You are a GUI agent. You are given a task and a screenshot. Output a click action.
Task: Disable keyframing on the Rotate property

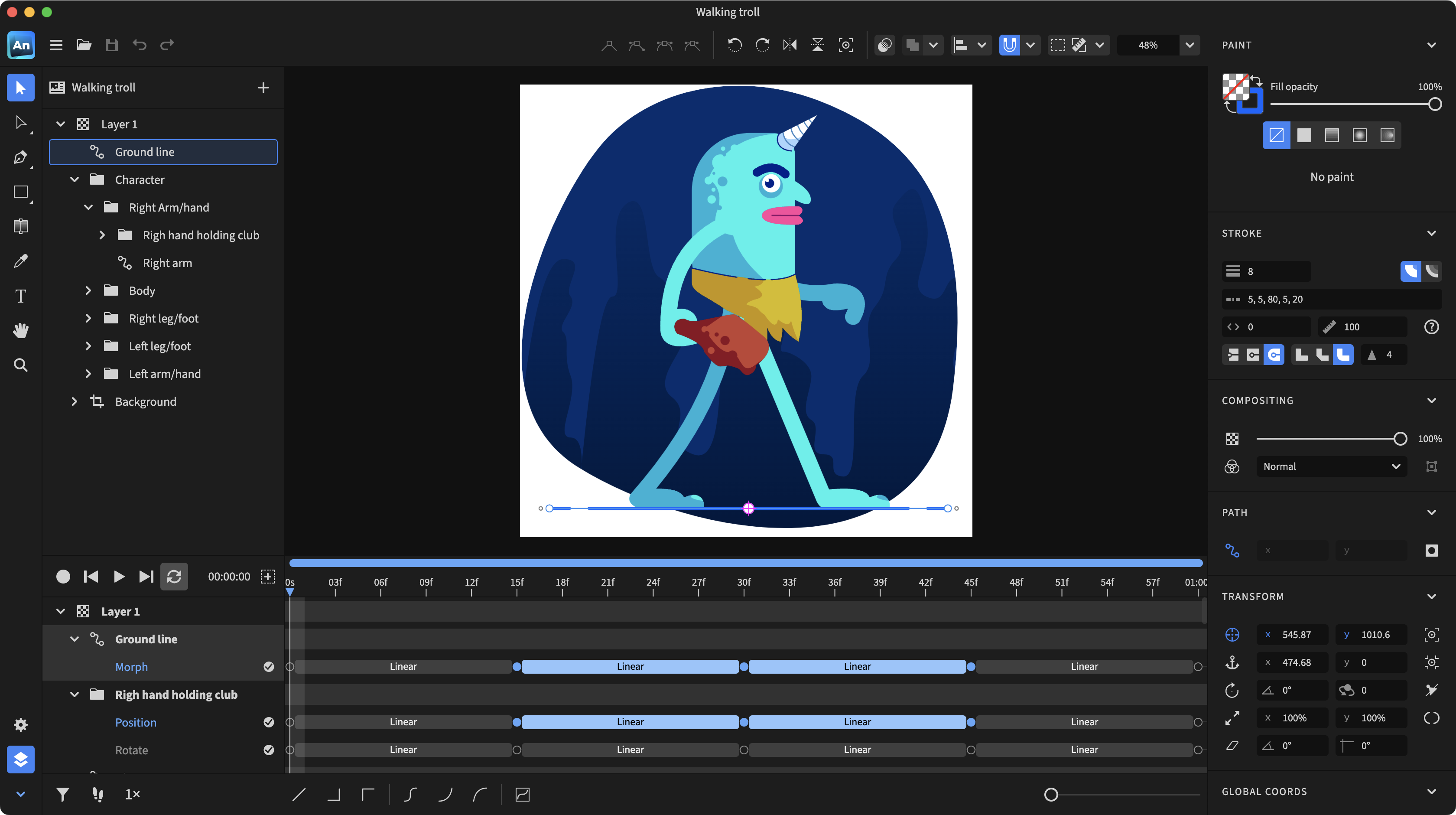[x=269, y=750]
